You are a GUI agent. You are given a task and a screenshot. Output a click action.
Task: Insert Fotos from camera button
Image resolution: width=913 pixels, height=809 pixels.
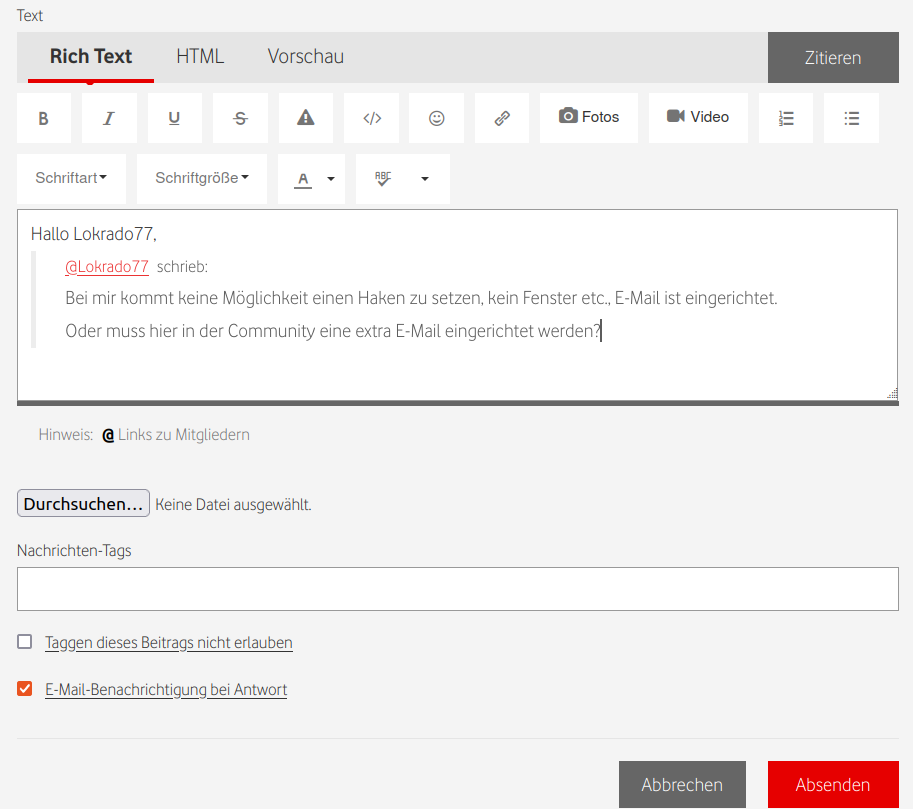[589, 118]
